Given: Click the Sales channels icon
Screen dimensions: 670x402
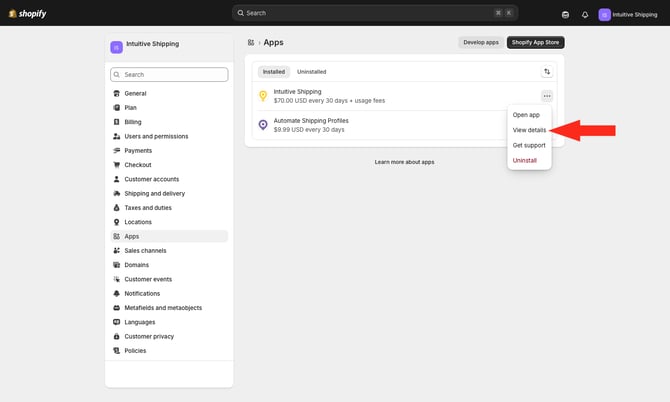Looking at the screenshot, I should [116, 251].
